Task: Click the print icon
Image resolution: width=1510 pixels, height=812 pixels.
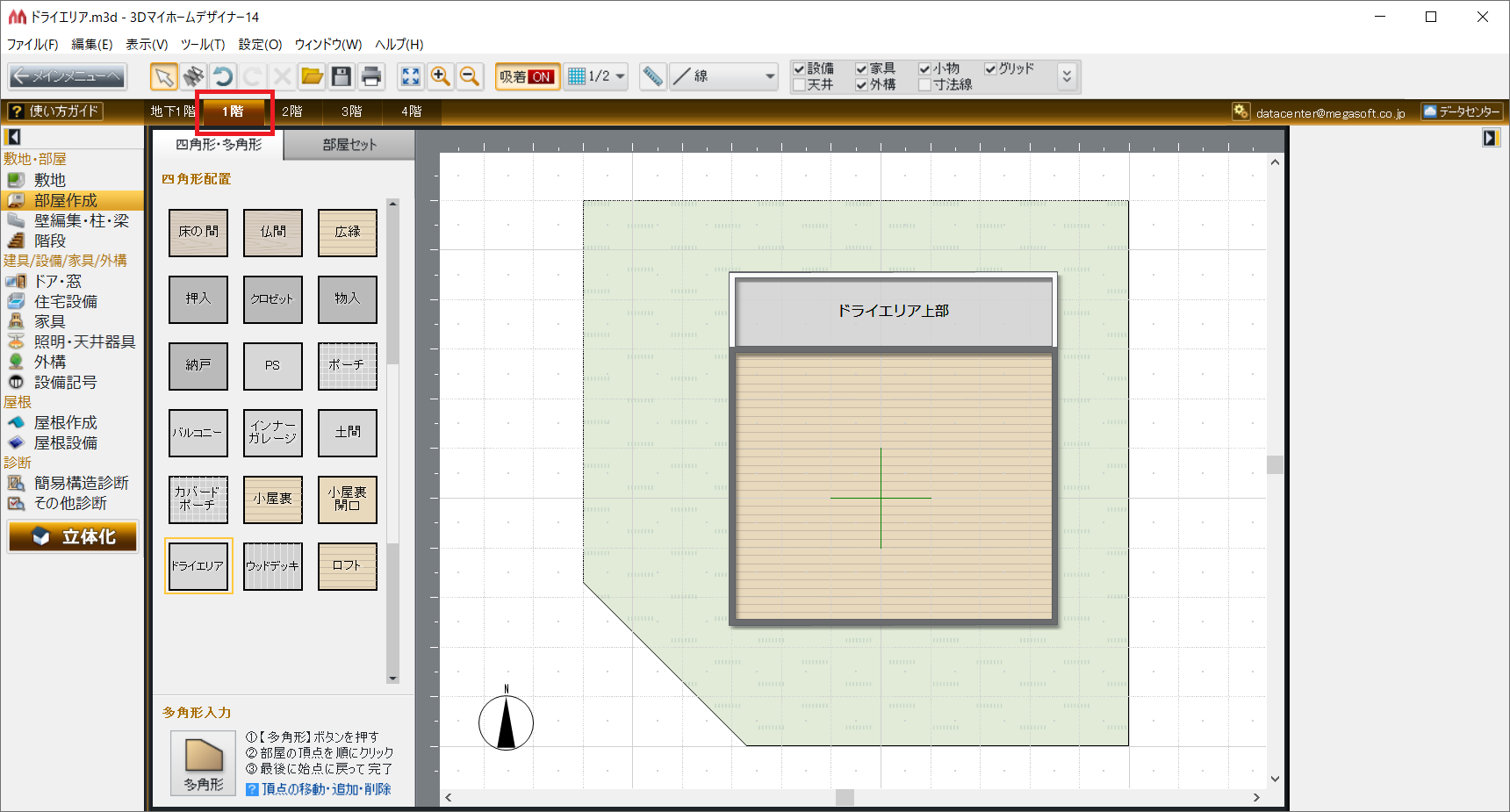Action: click(x=371, y=77)
